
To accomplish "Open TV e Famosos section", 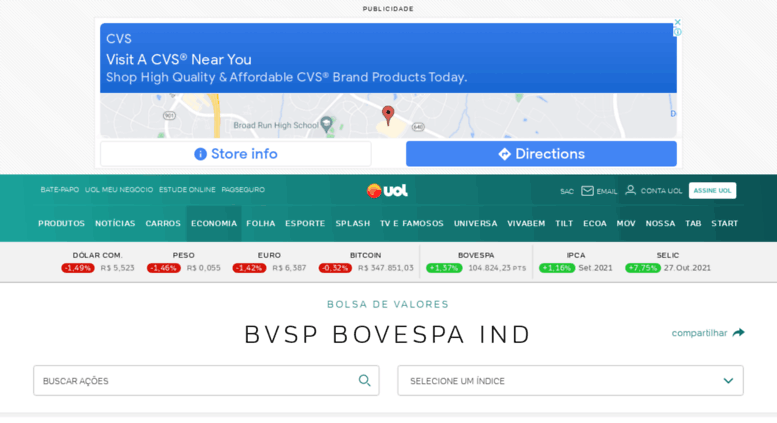I will click(x=412, y=223).
